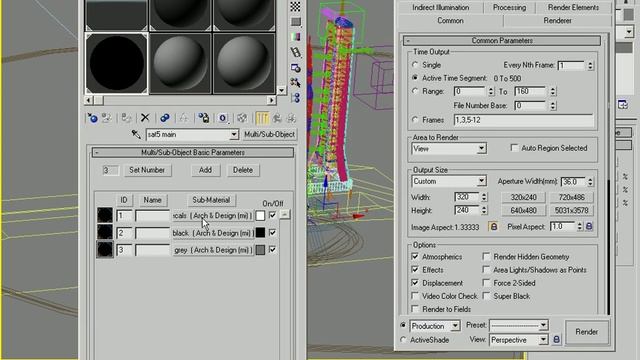This screenshot has width=640, height=360.
Task: Toggle the Pixel Aspect lock icon
Action: (x=589, y=226)
